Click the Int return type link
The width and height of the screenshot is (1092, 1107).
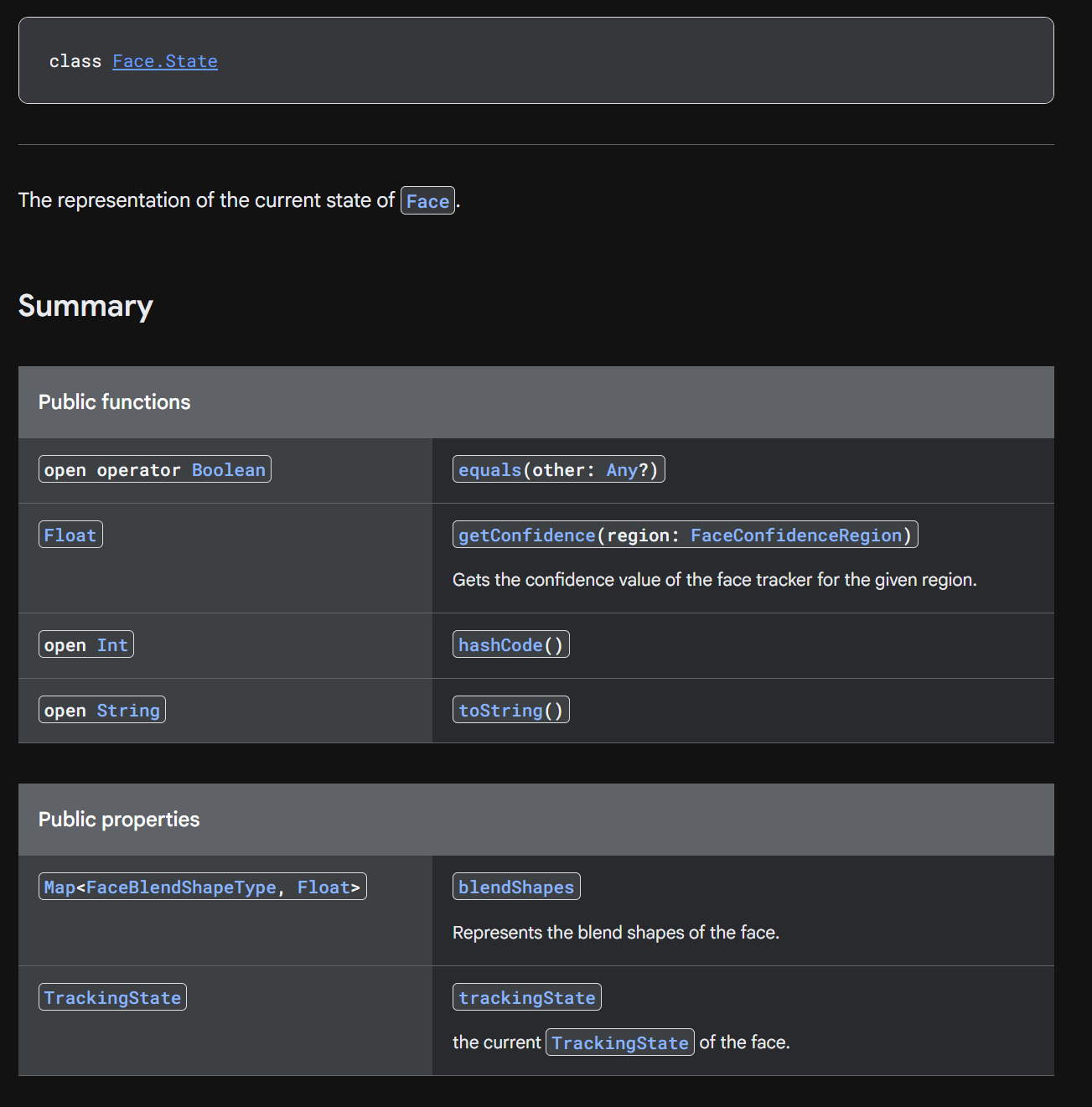coord(112,645)
